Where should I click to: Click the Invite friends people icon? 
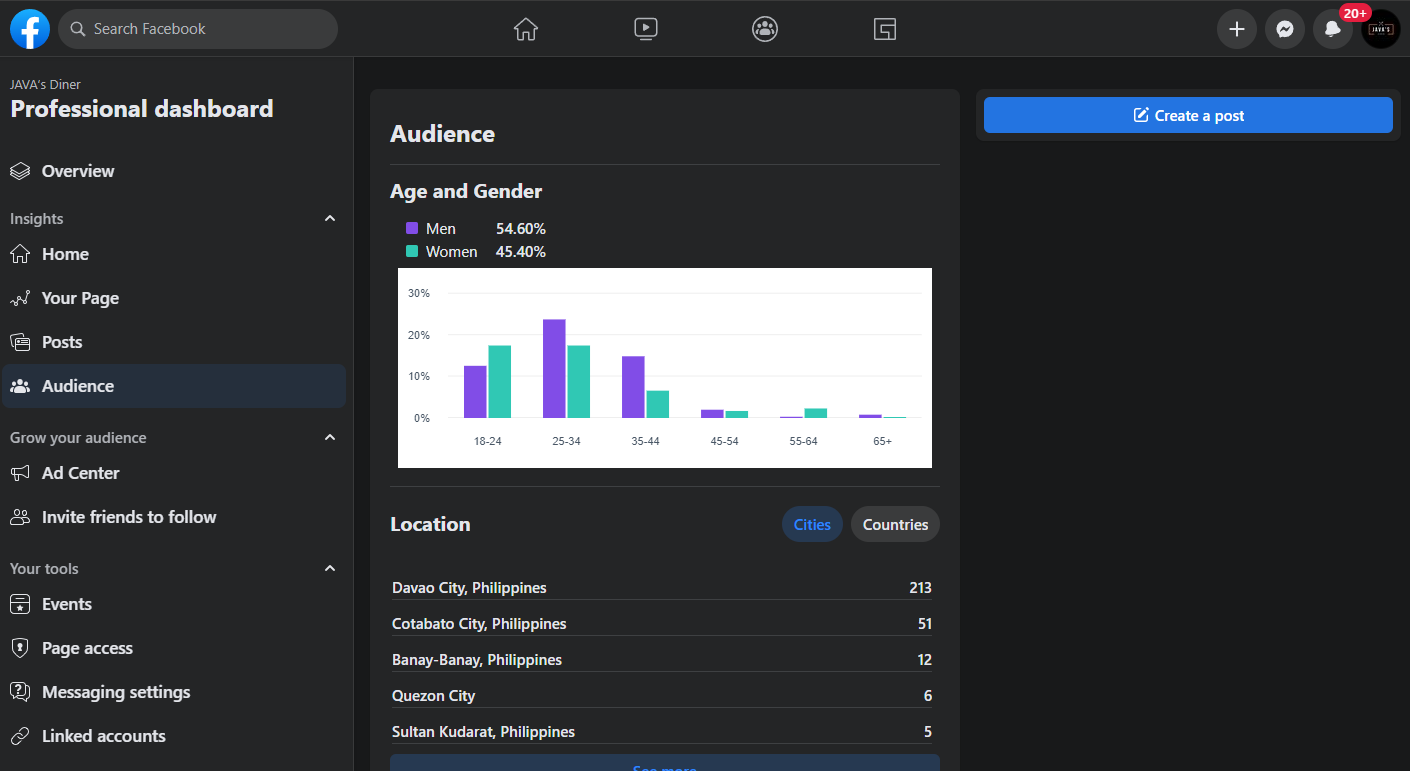[x=20, y=517]
